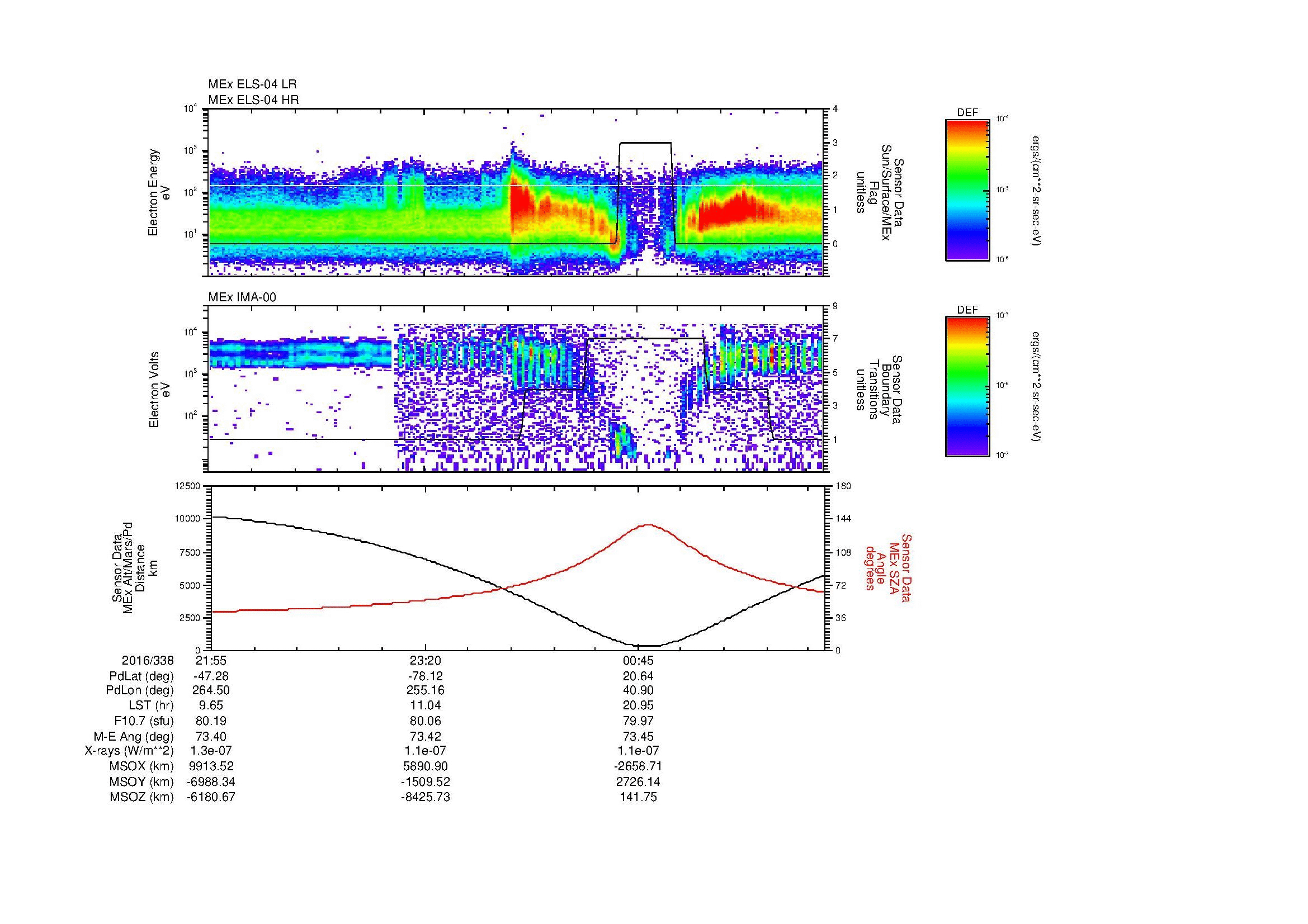Select the 'PdLat (deg)' row label
This screenshot has height=924, width=1308.
click(x=141, y=676)
